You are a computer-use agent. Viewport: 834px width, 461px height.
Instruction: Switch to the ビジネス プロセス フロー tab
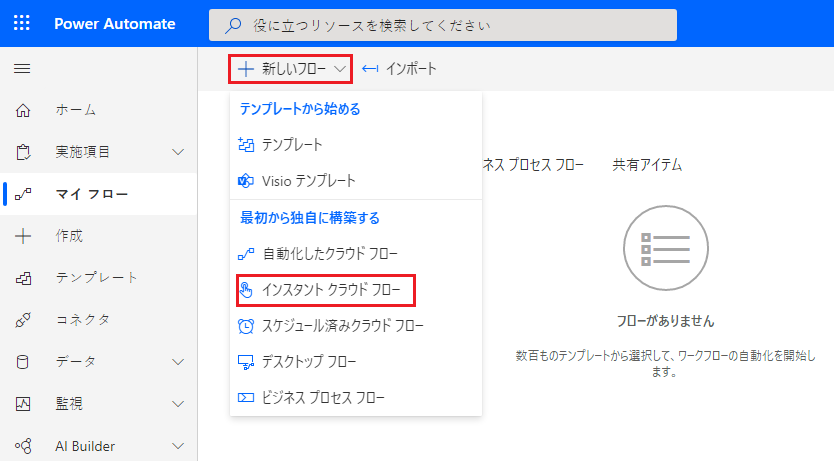[x=532, y=165]
